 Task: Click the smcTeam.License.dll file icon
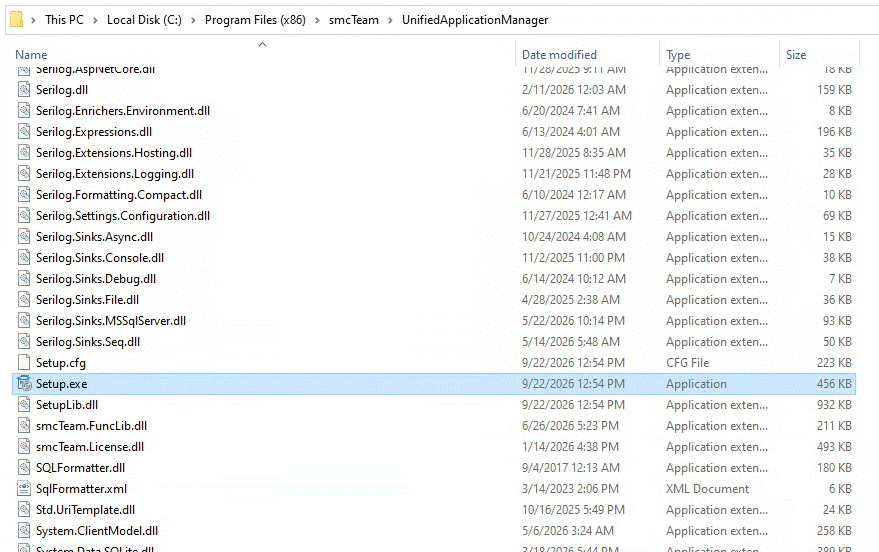click(24, 447)
